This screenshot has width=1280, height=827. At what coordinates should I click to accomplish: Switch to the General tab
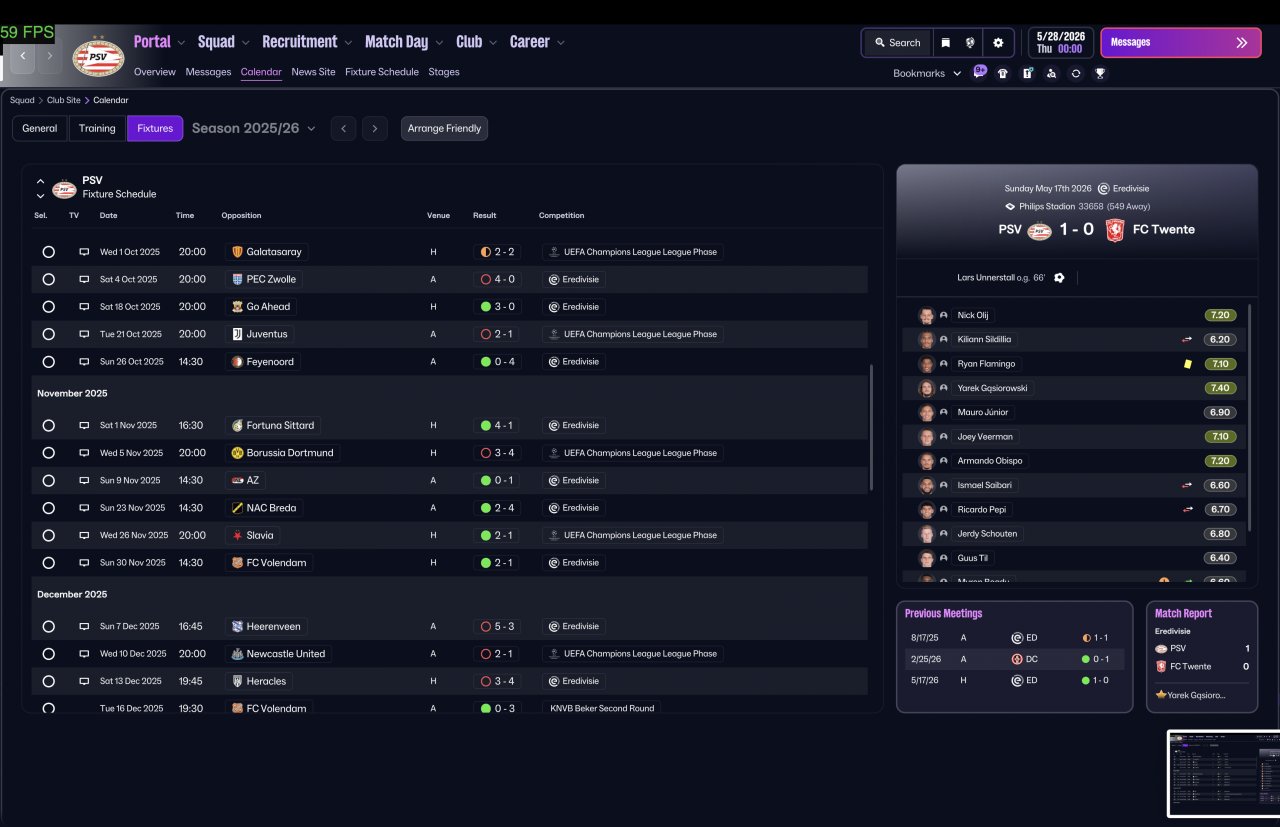click(40, 128)
